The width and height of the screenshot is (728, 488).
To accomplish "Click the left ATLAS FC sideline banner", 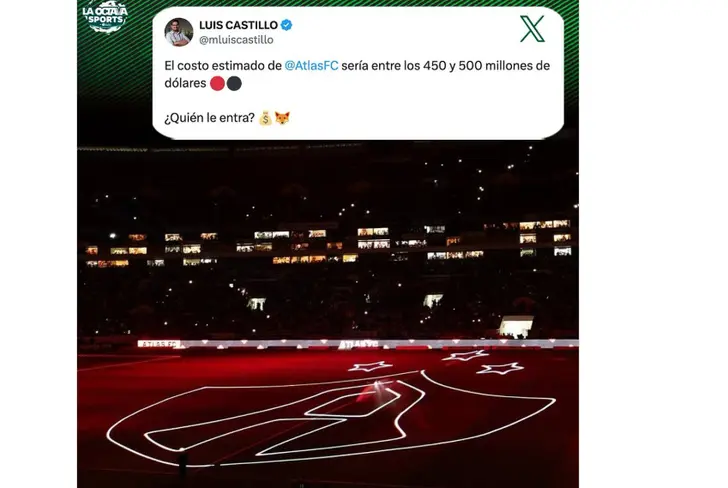I will coord(158,344).
